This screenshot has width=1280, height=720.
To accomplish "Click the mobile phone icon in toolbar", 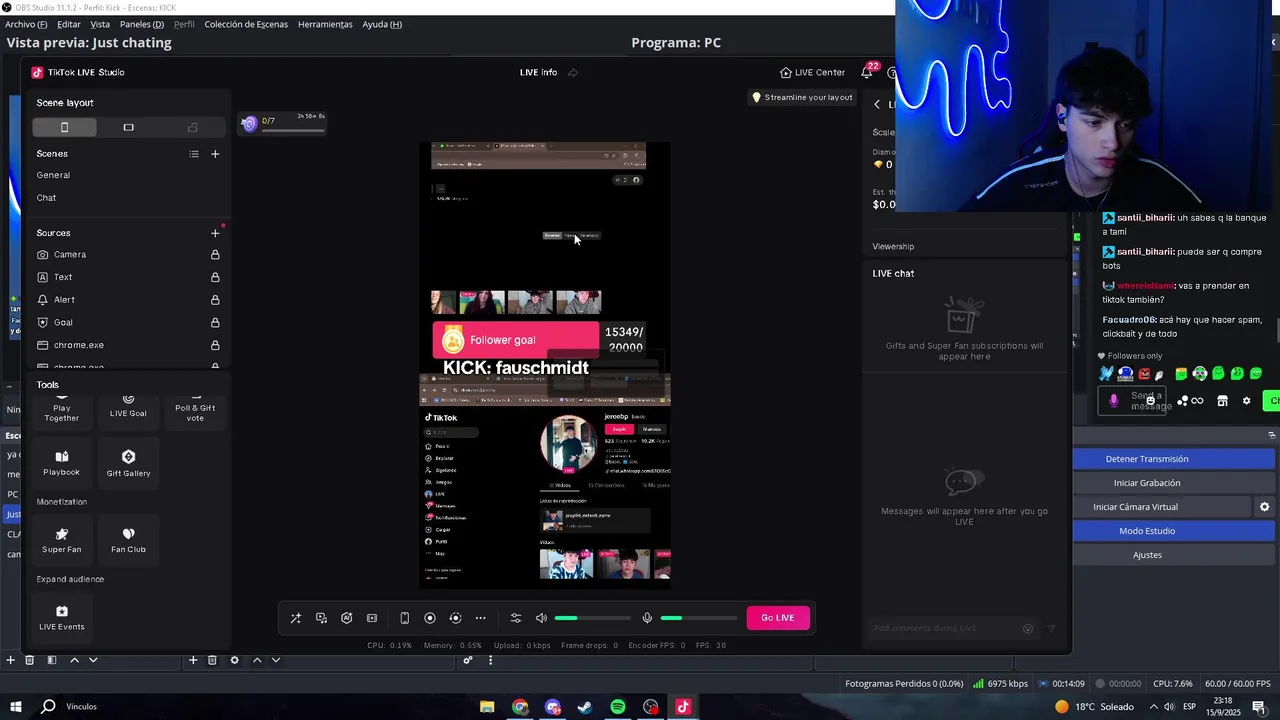I will tap(404, 618).
